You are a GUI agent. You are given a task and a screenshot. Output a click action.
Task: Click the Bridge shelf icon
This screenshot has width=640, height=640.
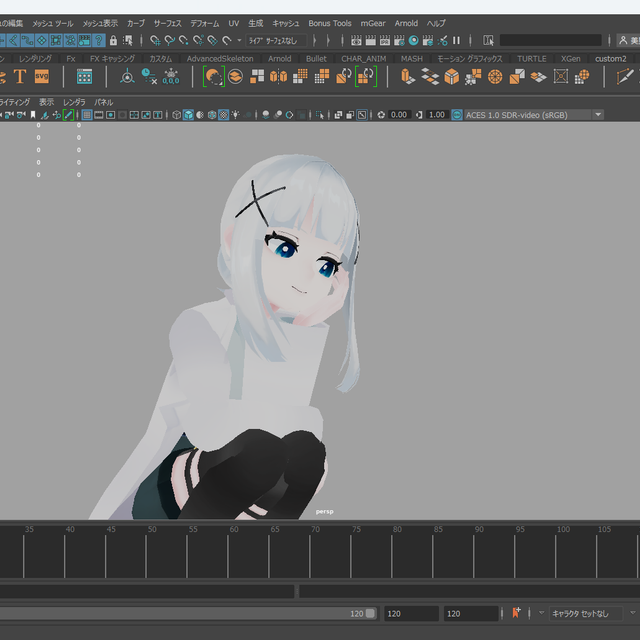[430, 76]
